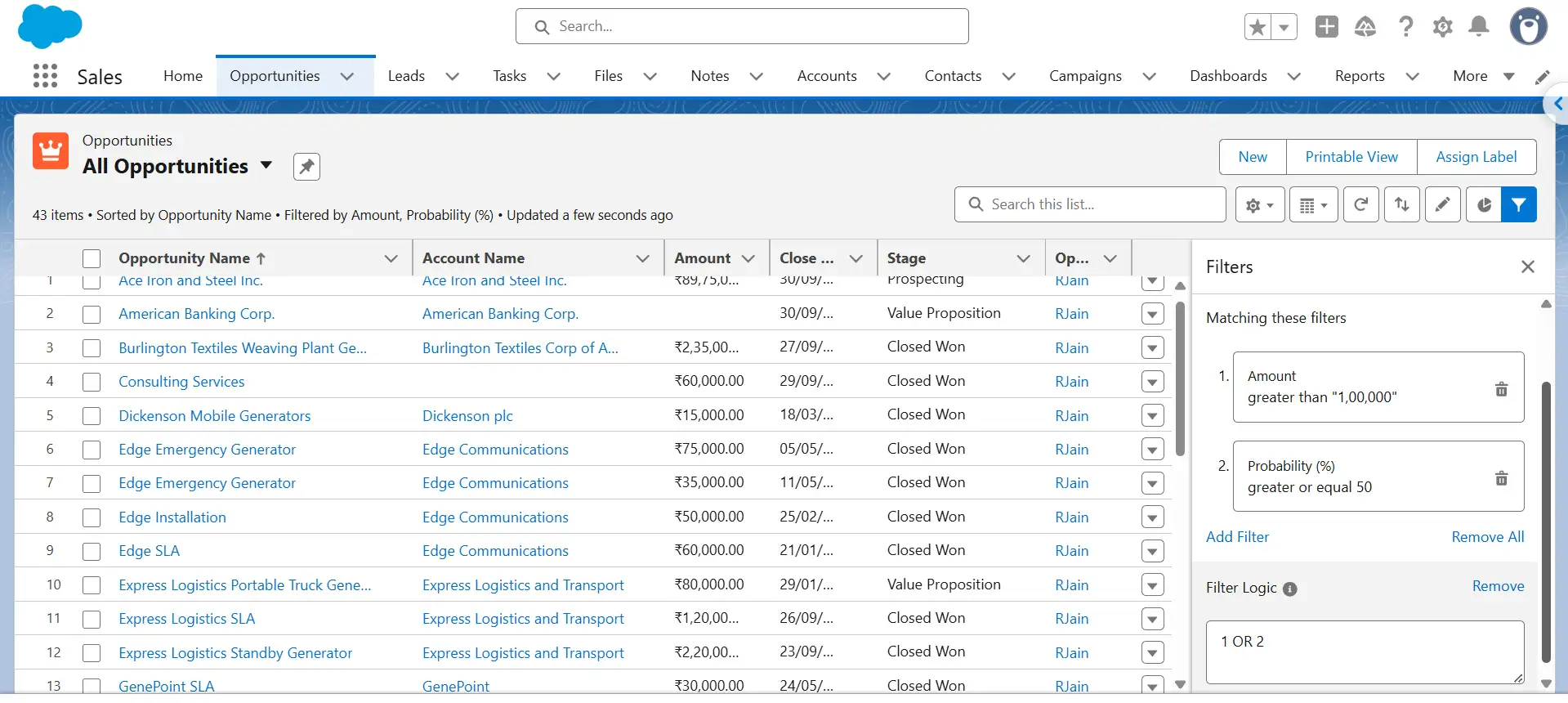Select all opportunities with the header checkbox
Image resolution: width=1568 pixels, height=703 pixels.
pos(92,258)
